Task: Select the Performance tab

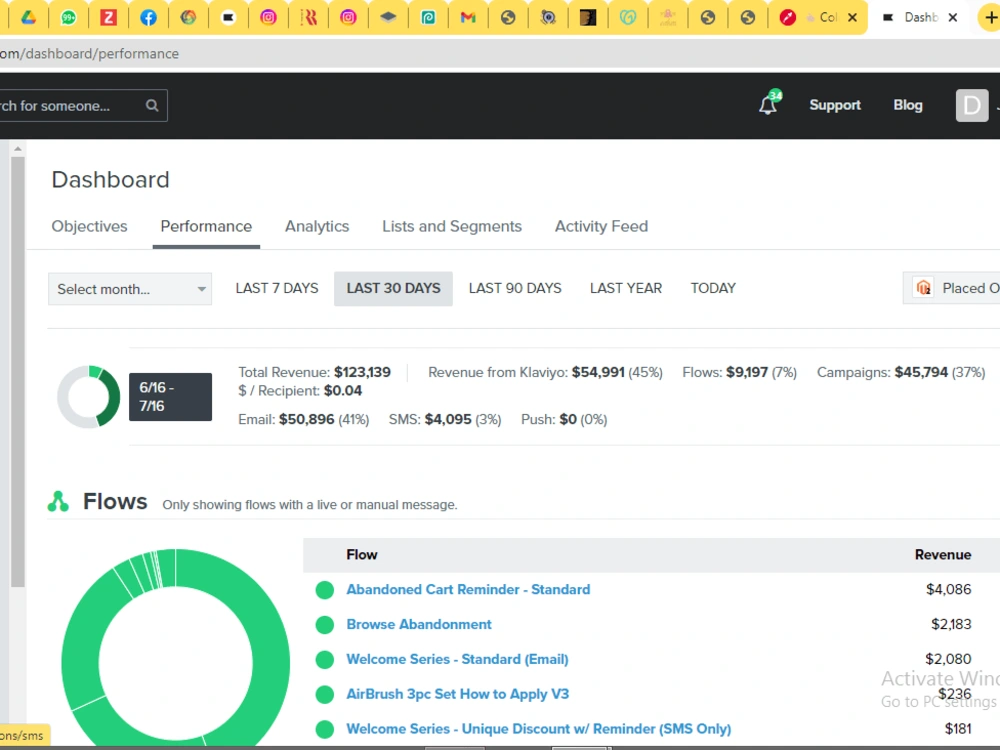Action: (206, 226)
